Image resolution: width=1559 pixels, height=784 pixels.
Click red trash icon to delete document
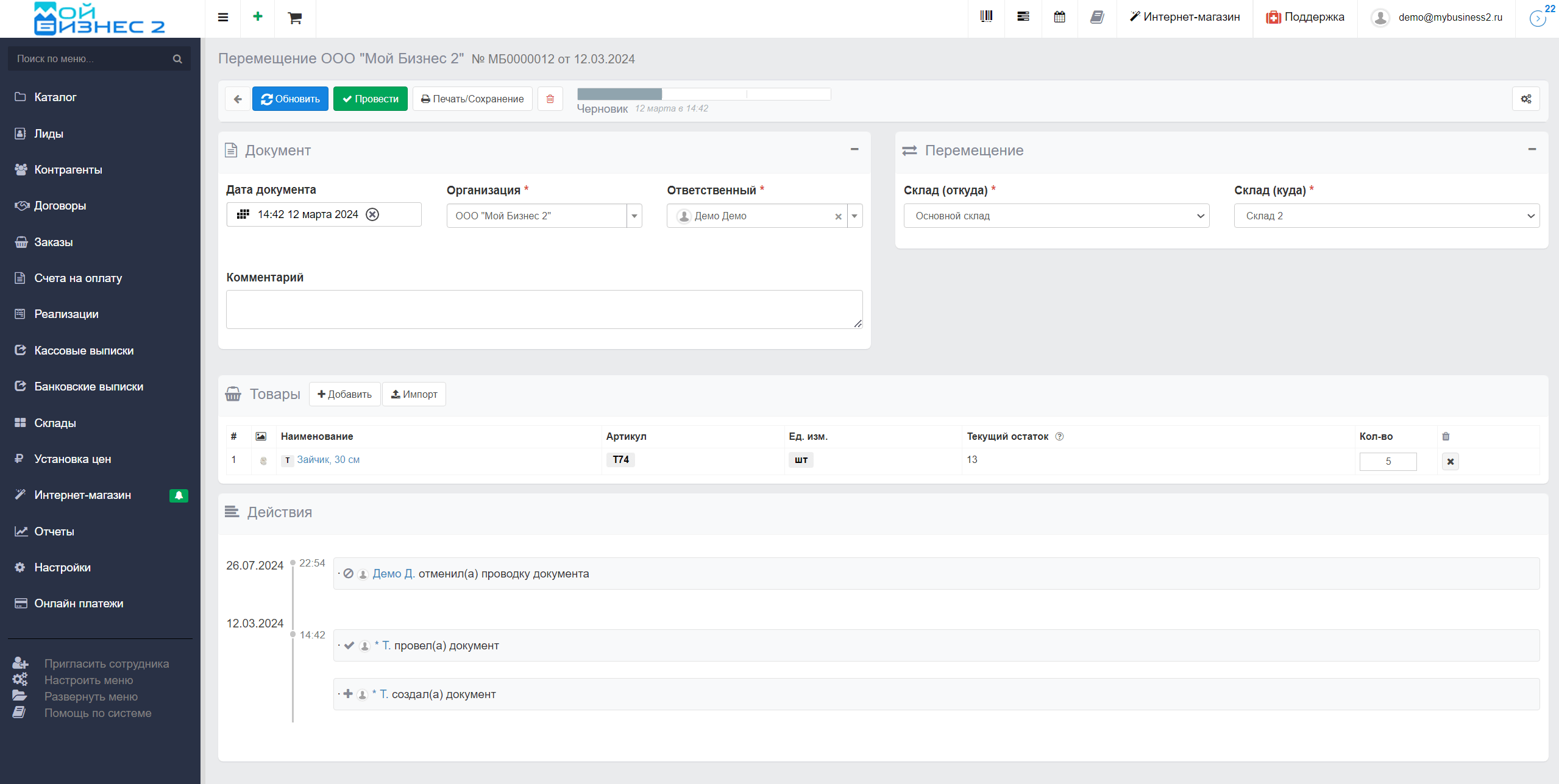point(550,99)
